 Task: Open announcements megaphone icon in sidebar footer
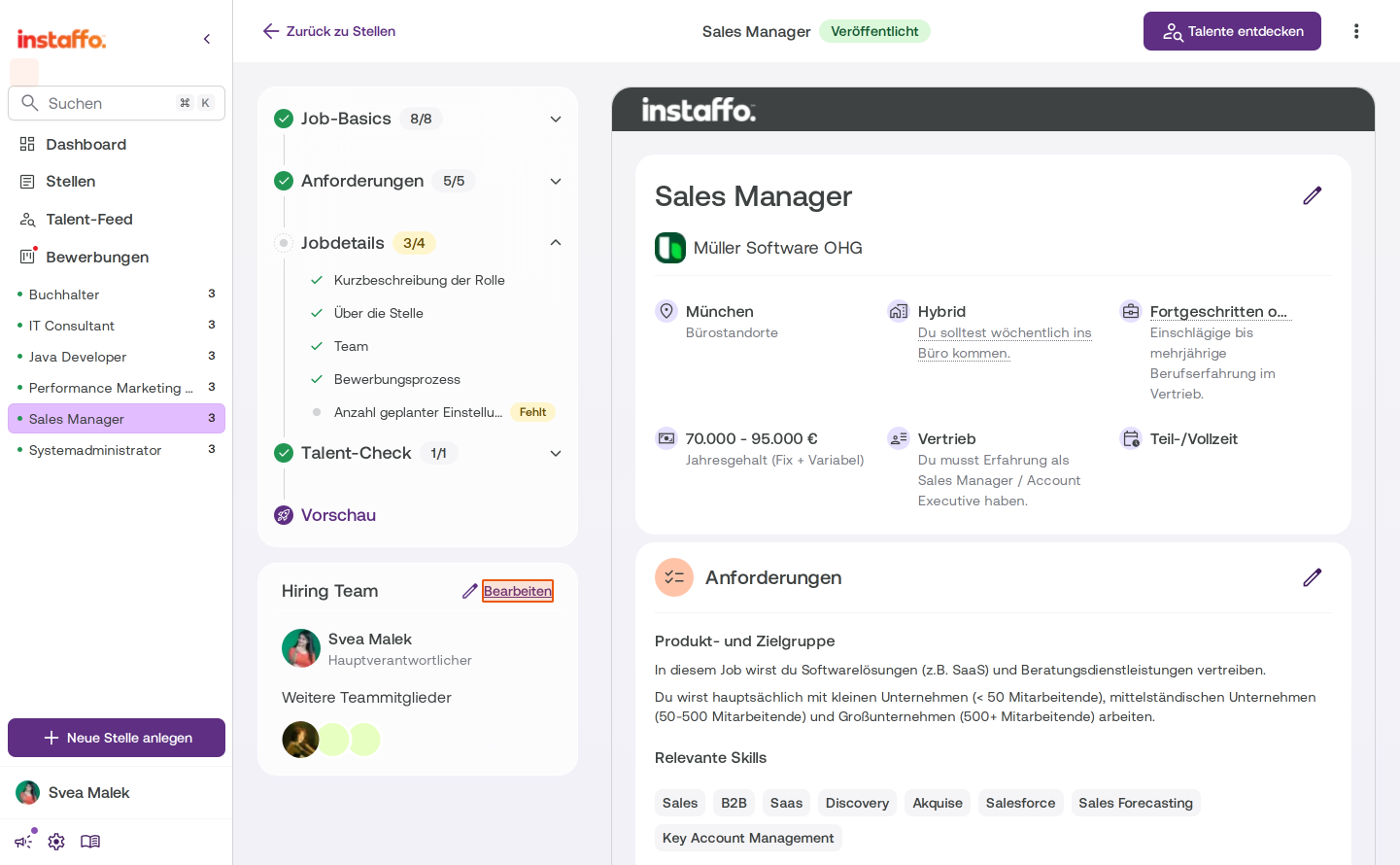click(24, 842)
